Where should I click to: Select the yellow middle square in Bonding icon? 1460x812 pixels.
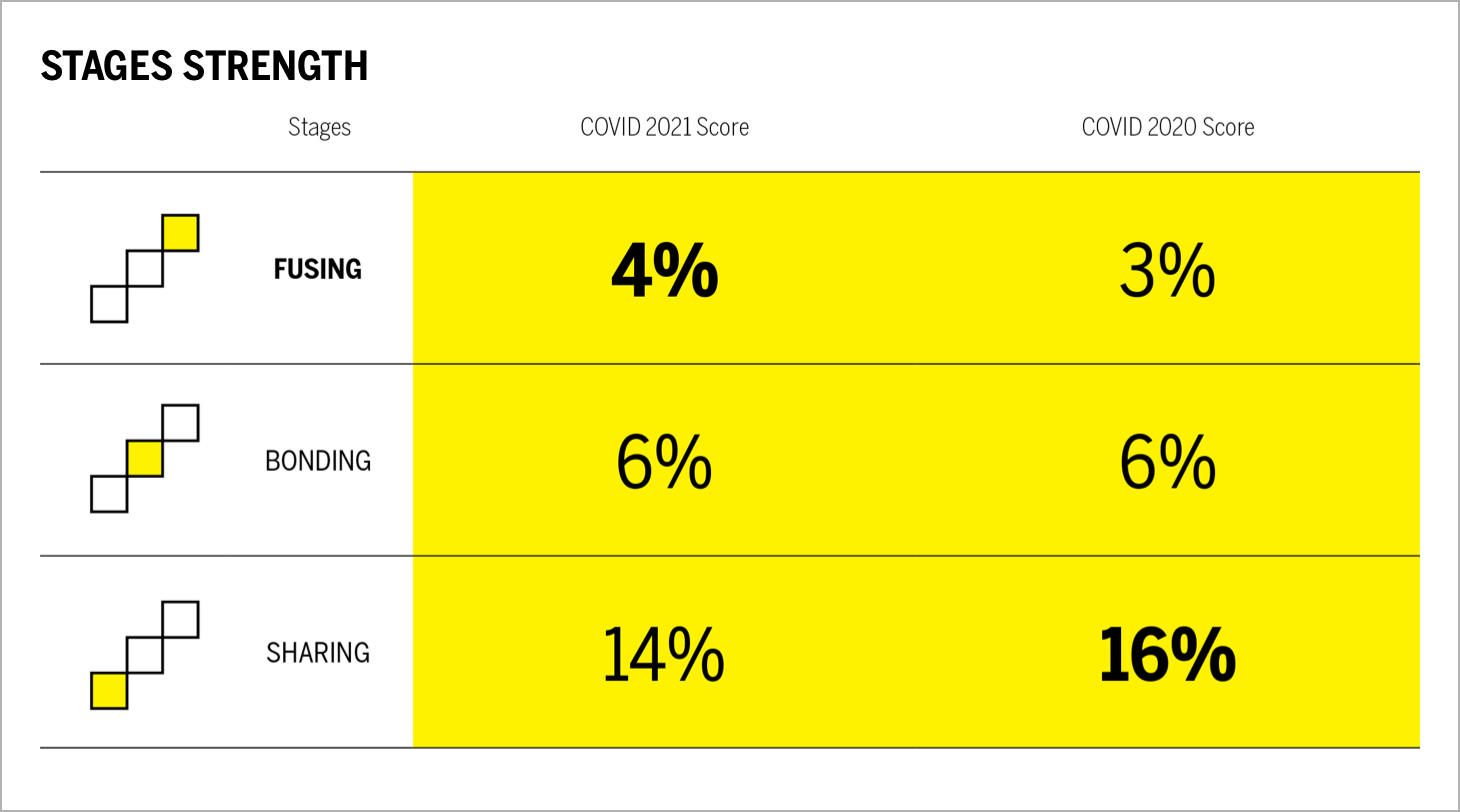[145, 459]
